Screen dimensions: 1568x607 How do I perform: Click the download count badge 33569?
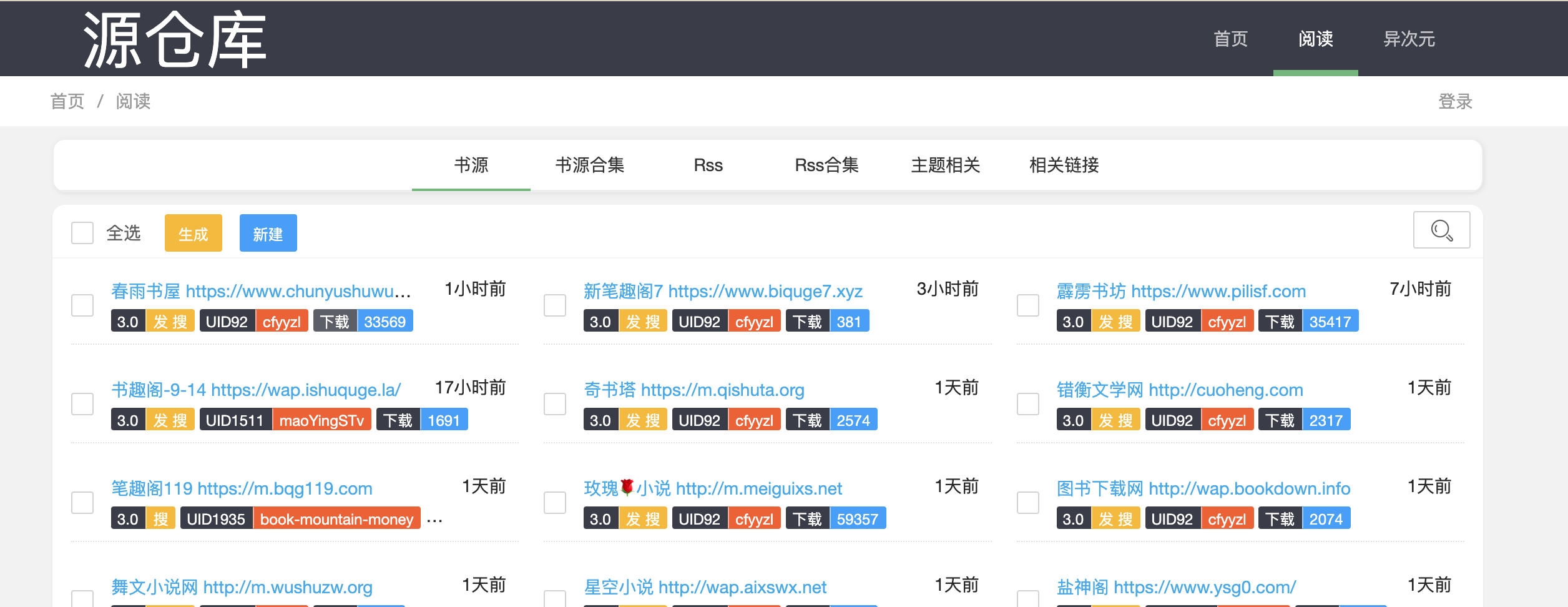385,322
